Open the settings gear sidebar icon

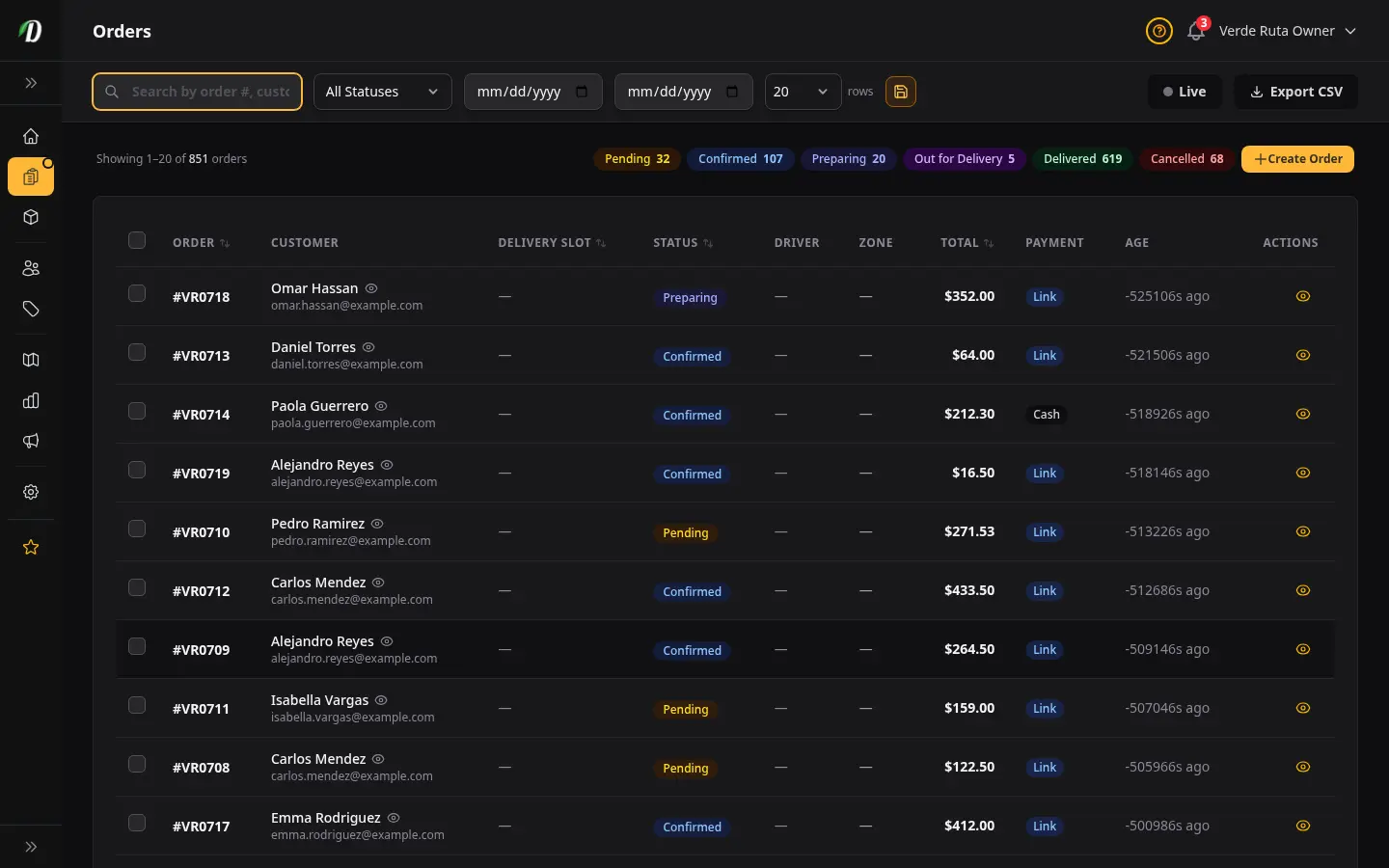click(31, 492)
